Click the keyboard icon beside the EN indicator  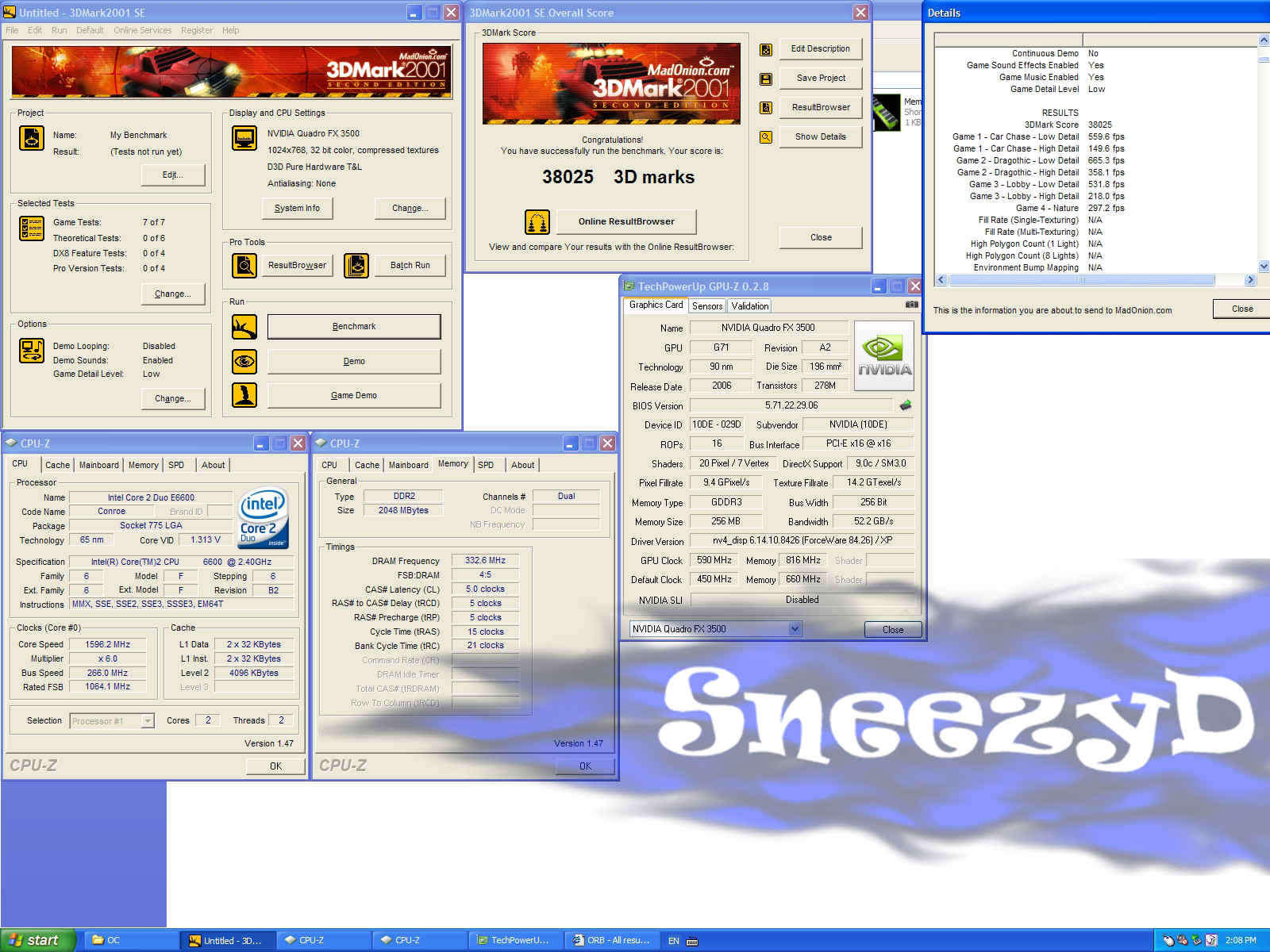pos(692,941)
